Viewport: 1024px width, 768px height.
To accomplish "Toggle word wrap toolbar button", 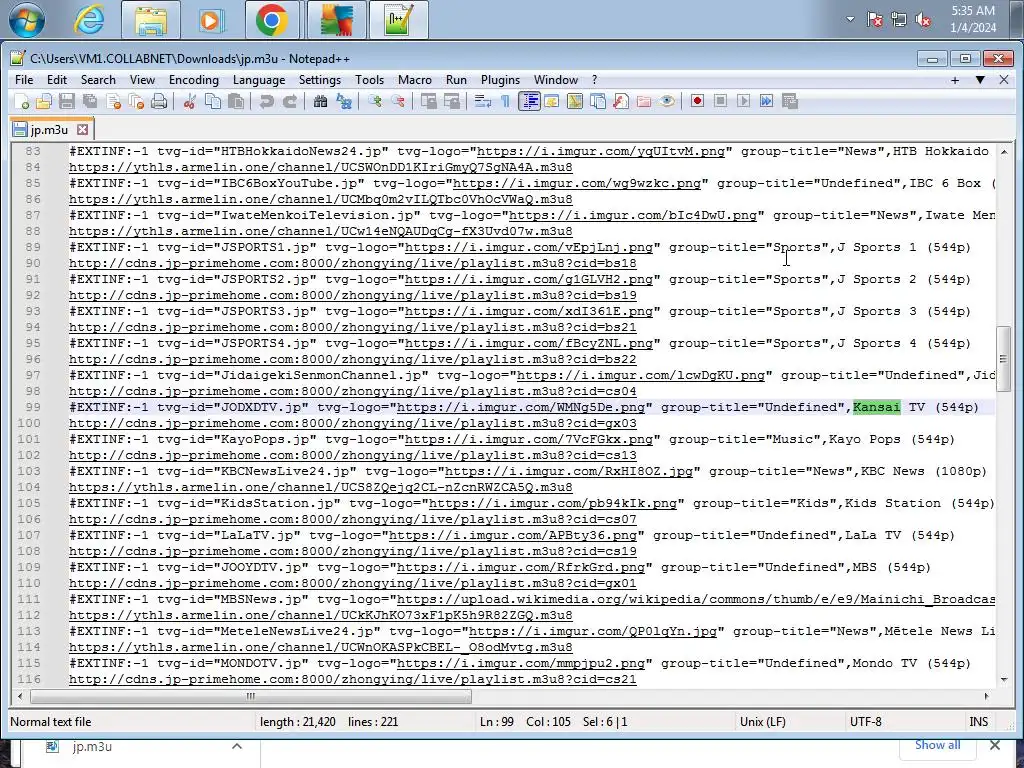I will pyautogui.click(x=483, y=101).
